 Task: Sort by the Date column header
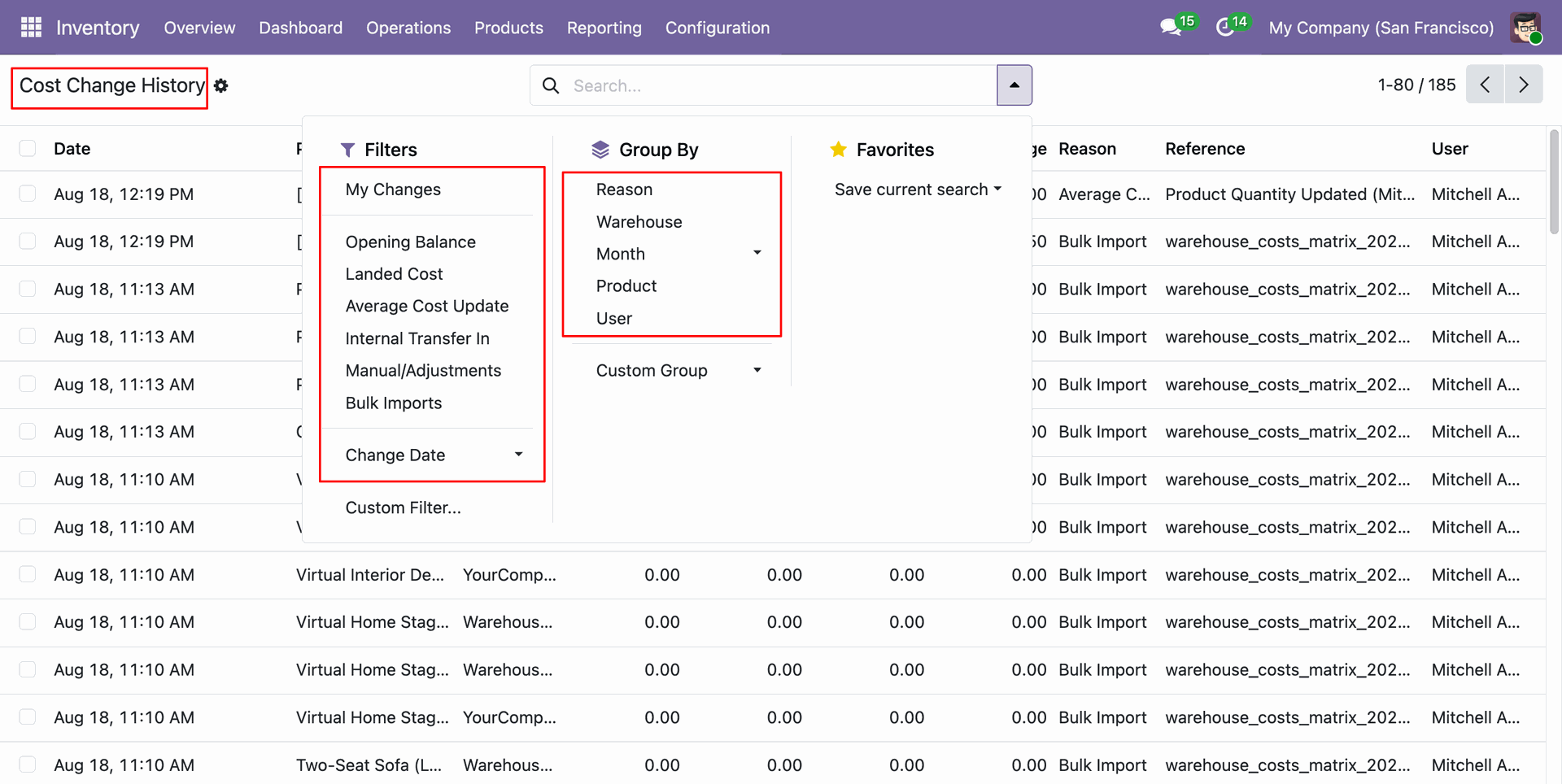[x=72, y=149]
